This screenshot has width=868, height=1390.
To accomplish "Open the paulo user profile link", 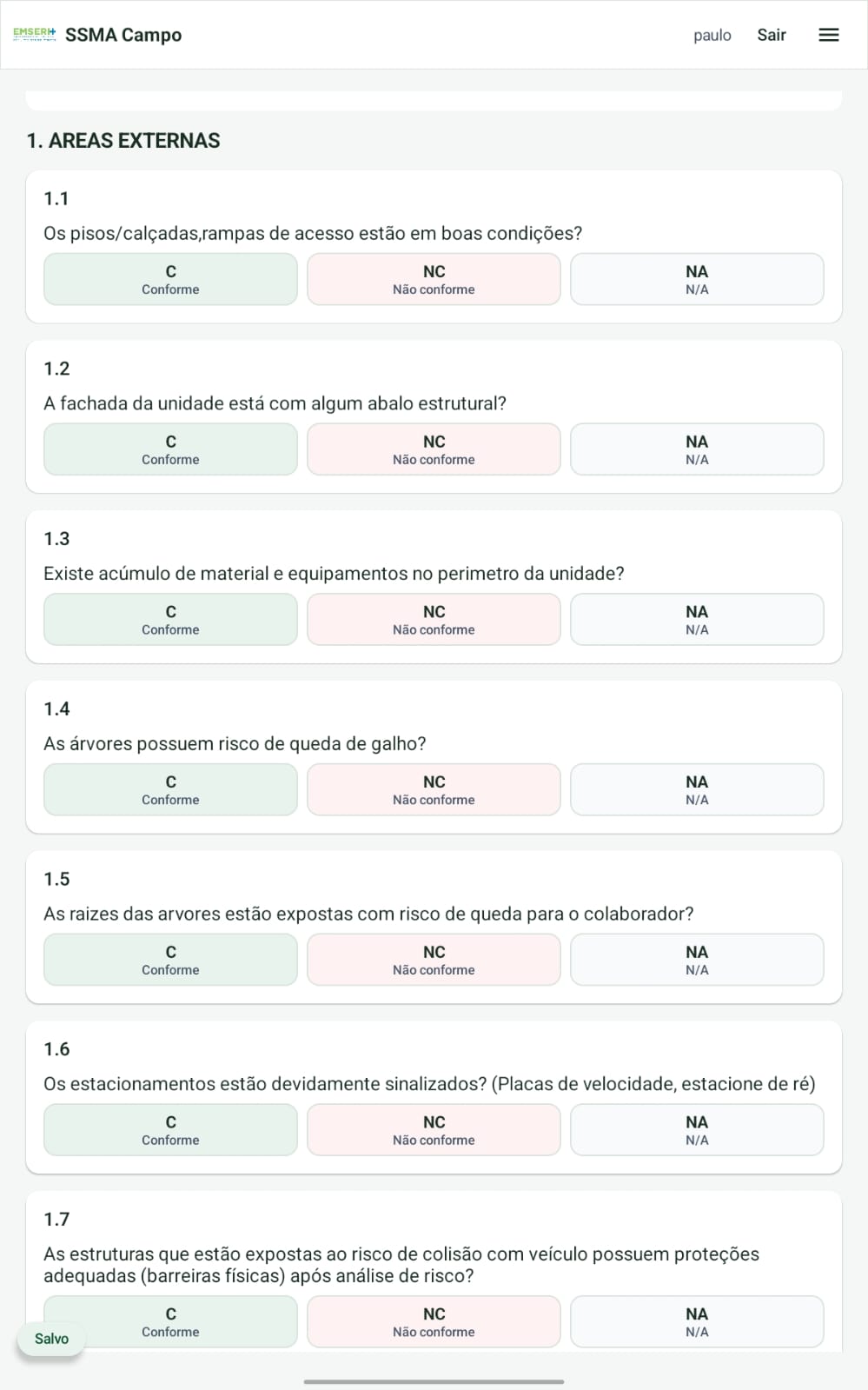I will (712, 35).
